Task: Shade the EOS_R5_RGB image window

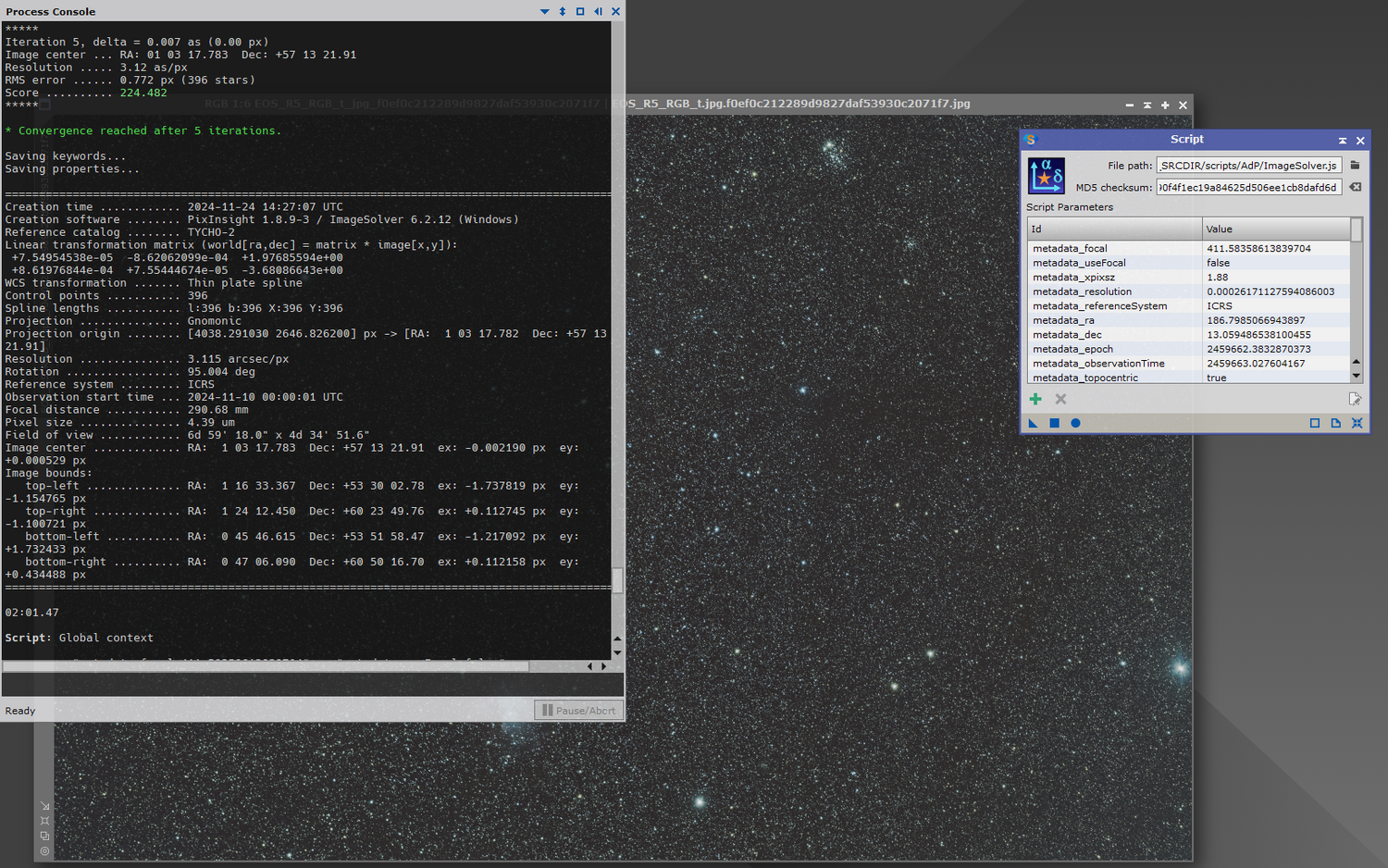Action: 1147,105
